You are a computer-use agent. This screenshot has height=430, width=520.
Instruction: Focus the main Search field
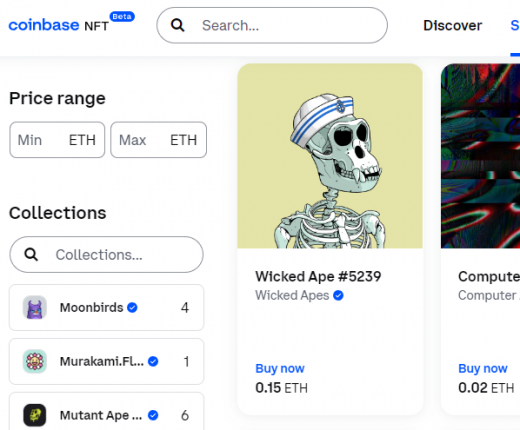click(272, 25)
